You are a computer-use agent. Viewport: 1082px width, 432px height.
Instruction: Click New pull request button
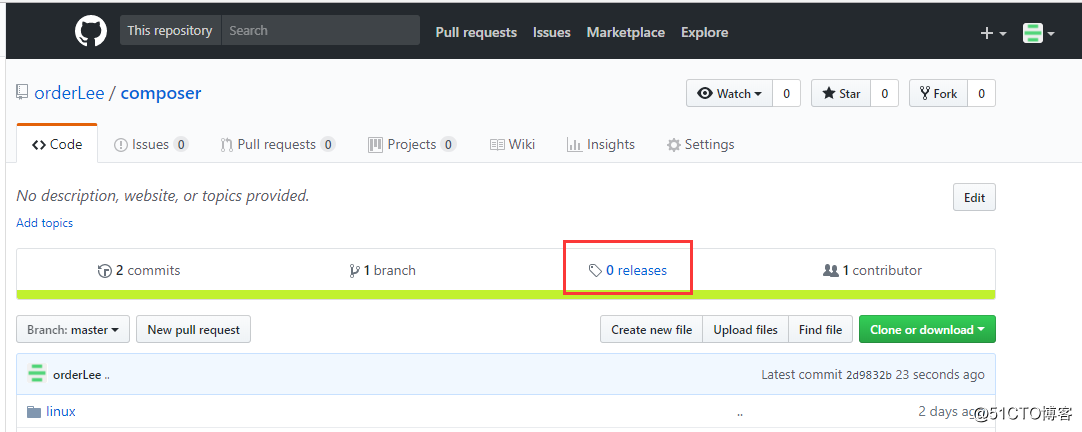193,329
